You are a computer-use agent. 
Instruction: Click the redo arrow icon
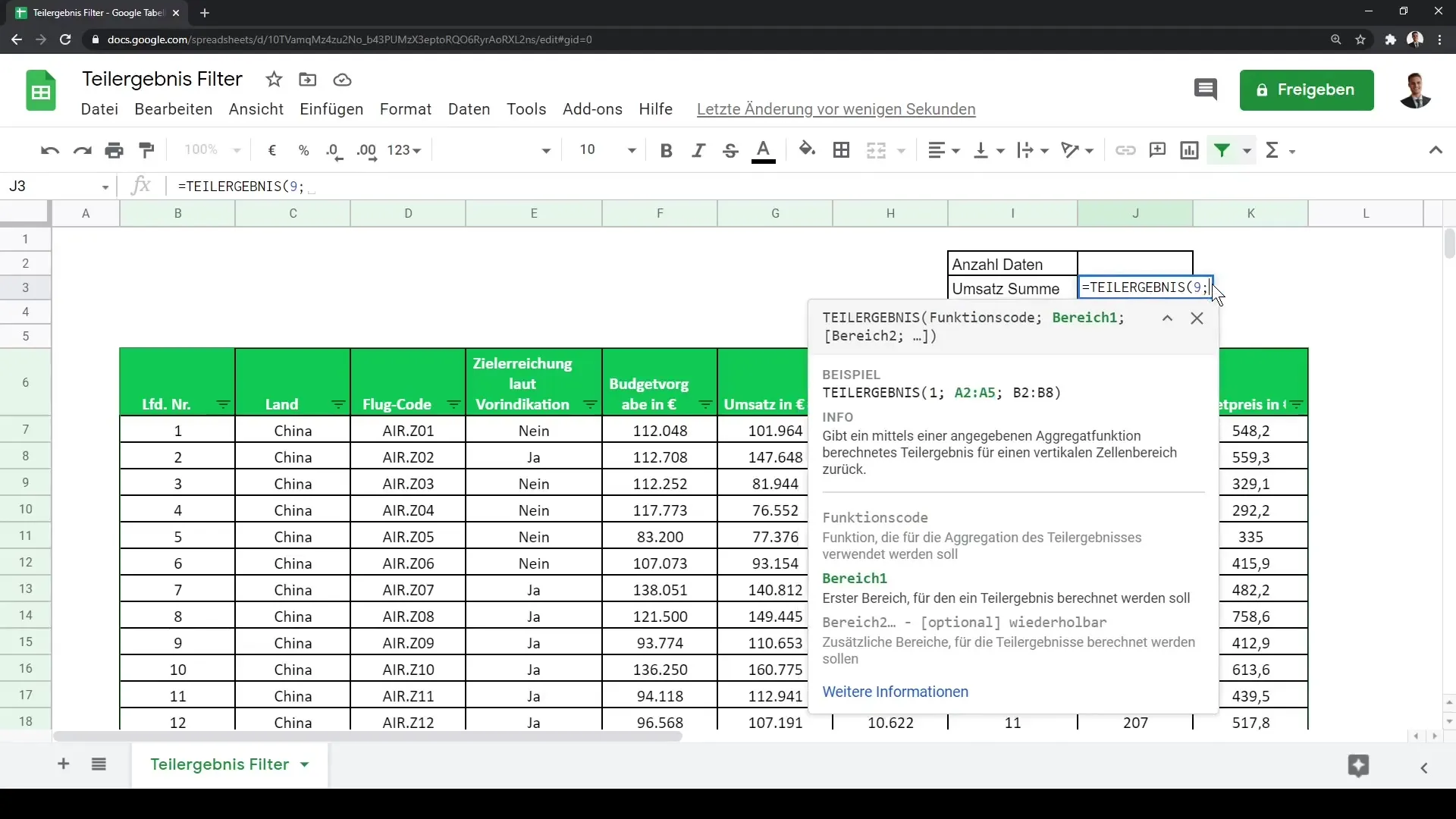[x=82, y=150]
